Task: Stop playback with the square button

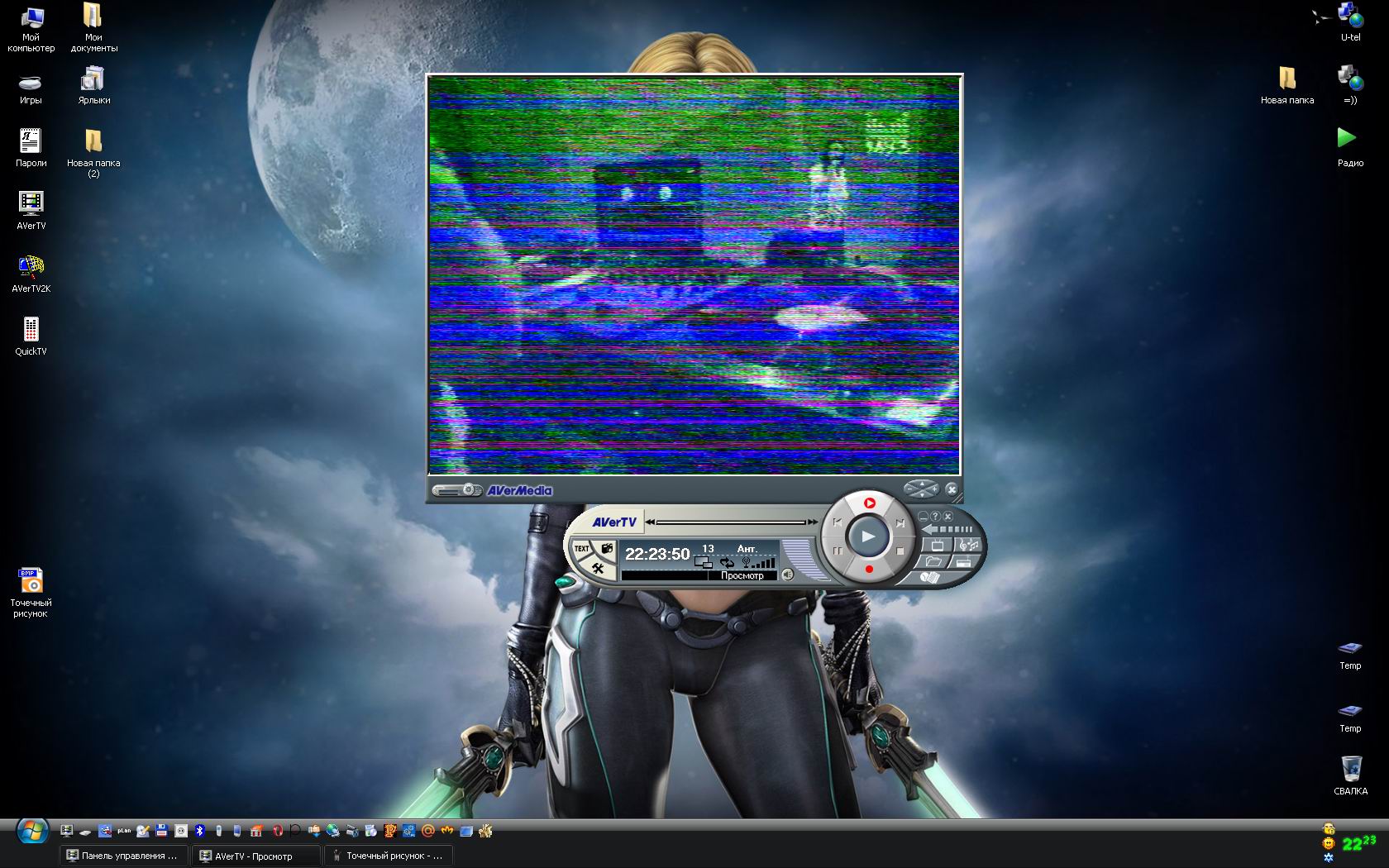Action: [x=900, y=551]
